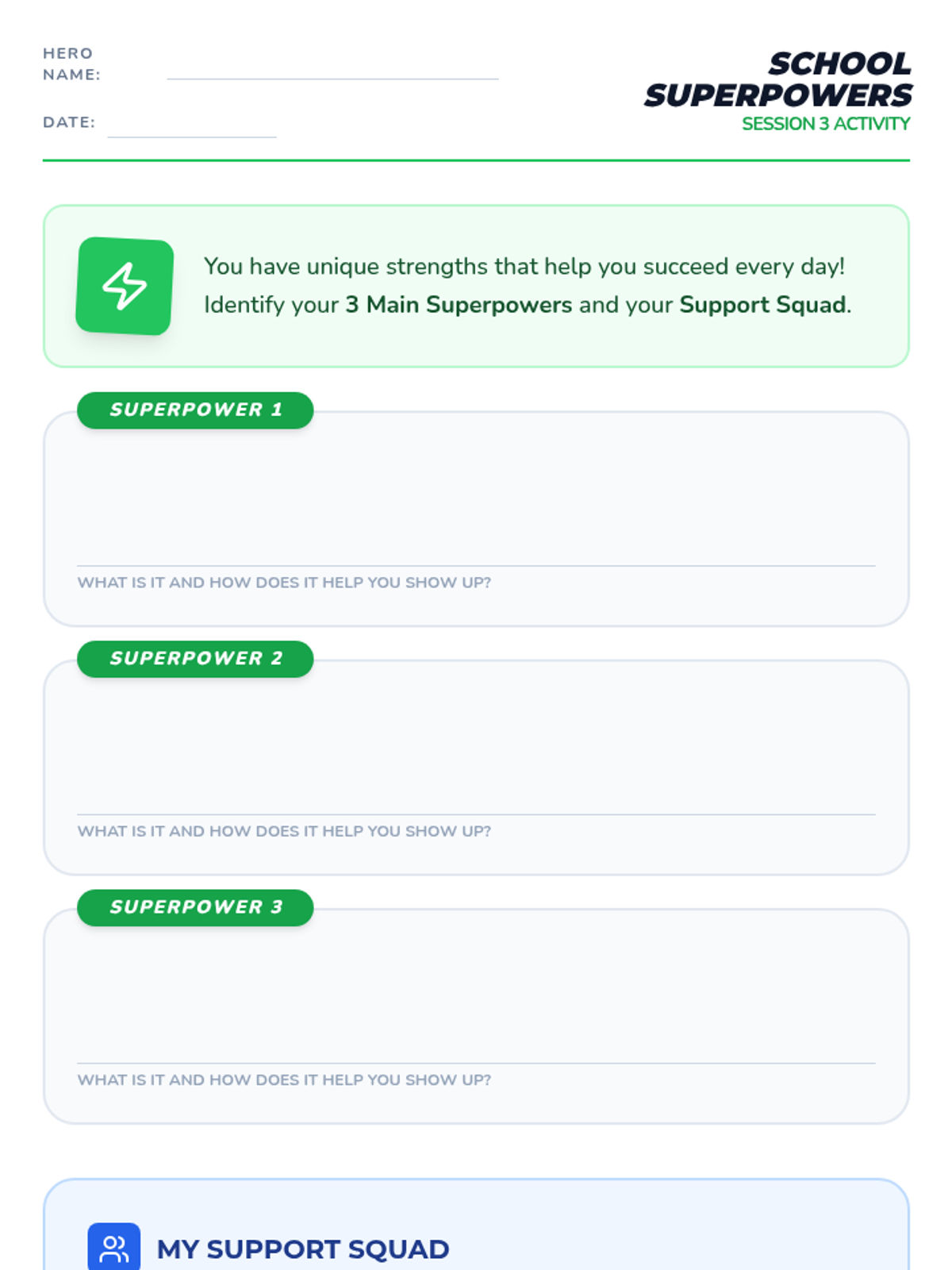Screen dimensions: 952x1270
Task: Click the My Support Squad heading
Action: 303,1249
